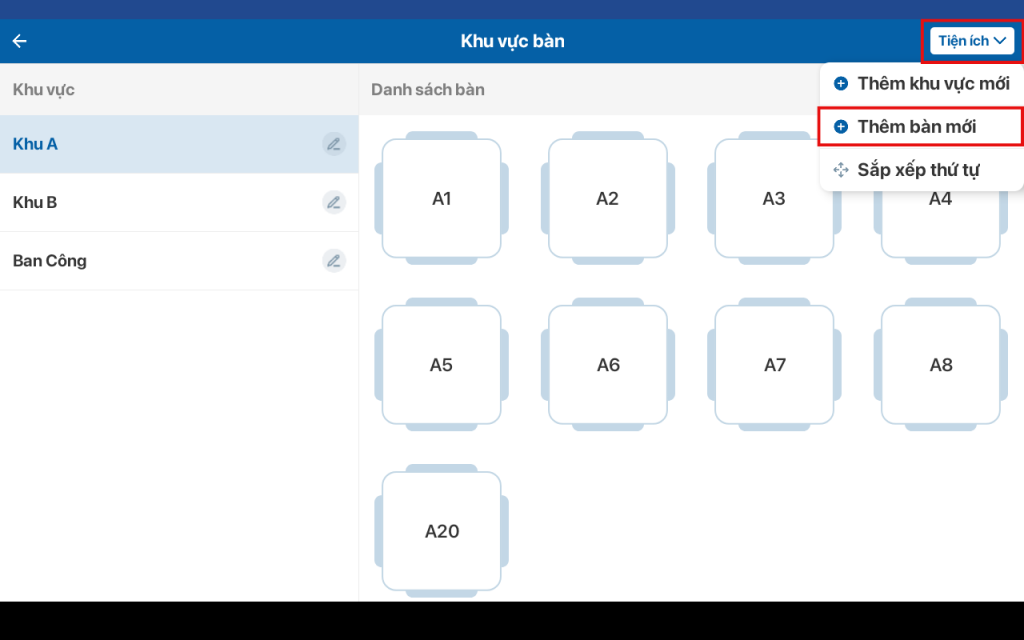Click the pencil icon for Khu B
Image resolution: width=1024 pixels, height=640 pixels.
point(334,202)
